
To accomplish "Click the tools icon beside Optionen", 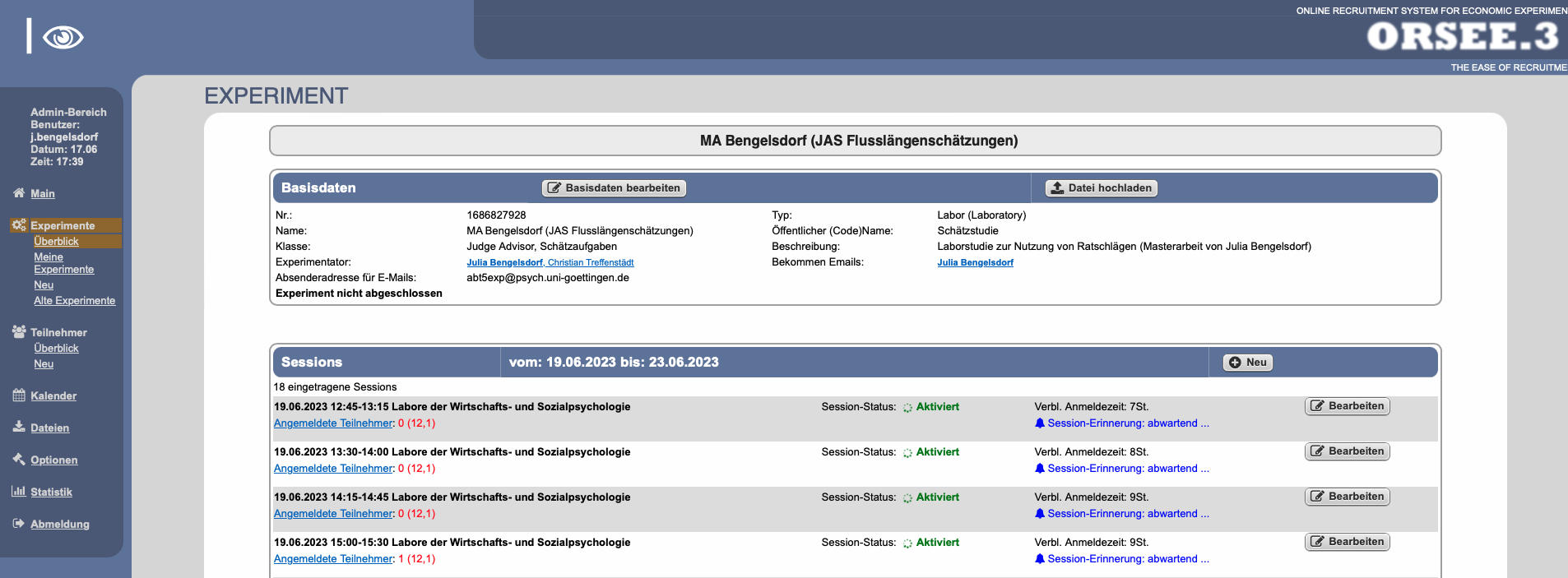I will [19, 460].
